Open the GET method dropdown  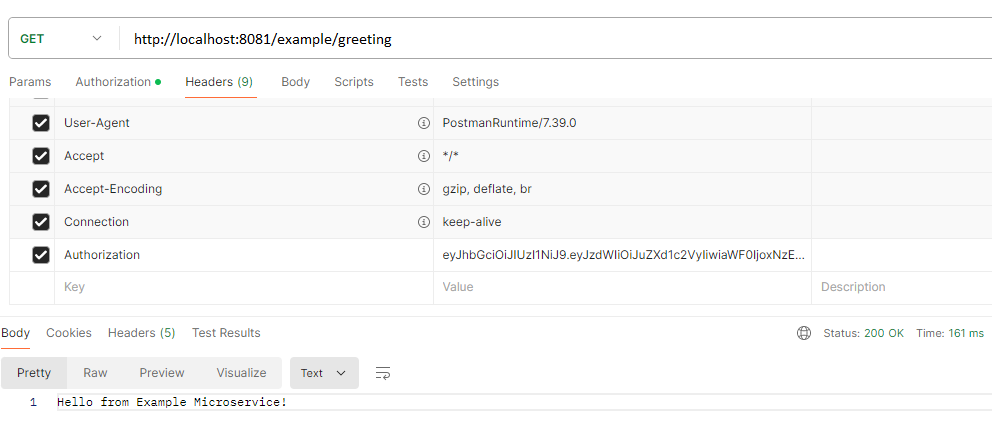(61, 39)
